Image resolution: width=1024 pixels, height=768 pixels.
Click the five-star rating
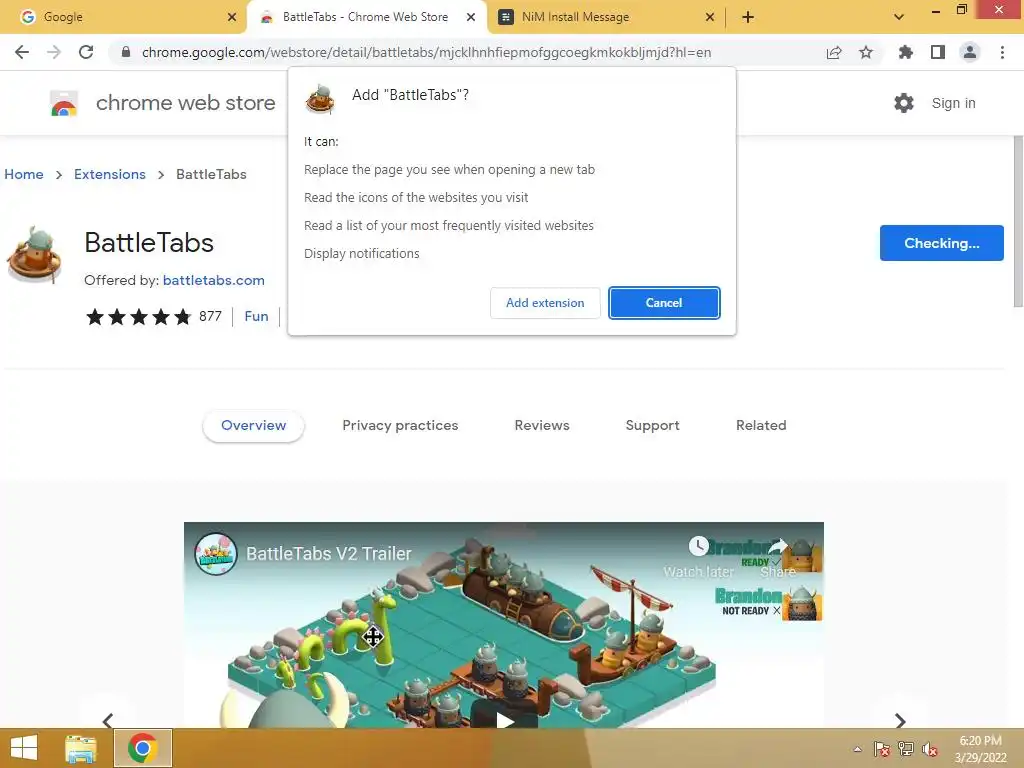pyautogui.click(x=138, y=317)
